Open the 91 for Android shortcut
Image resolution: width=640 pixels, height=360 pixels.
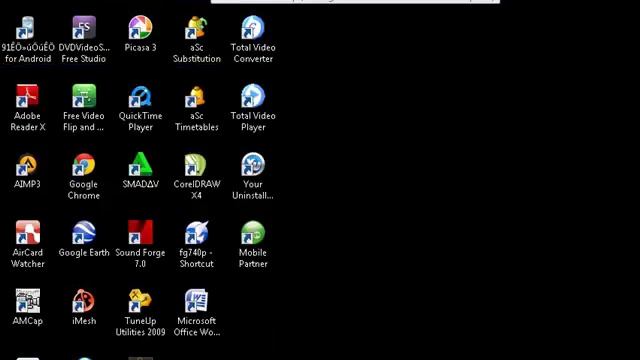click(27, 28)
